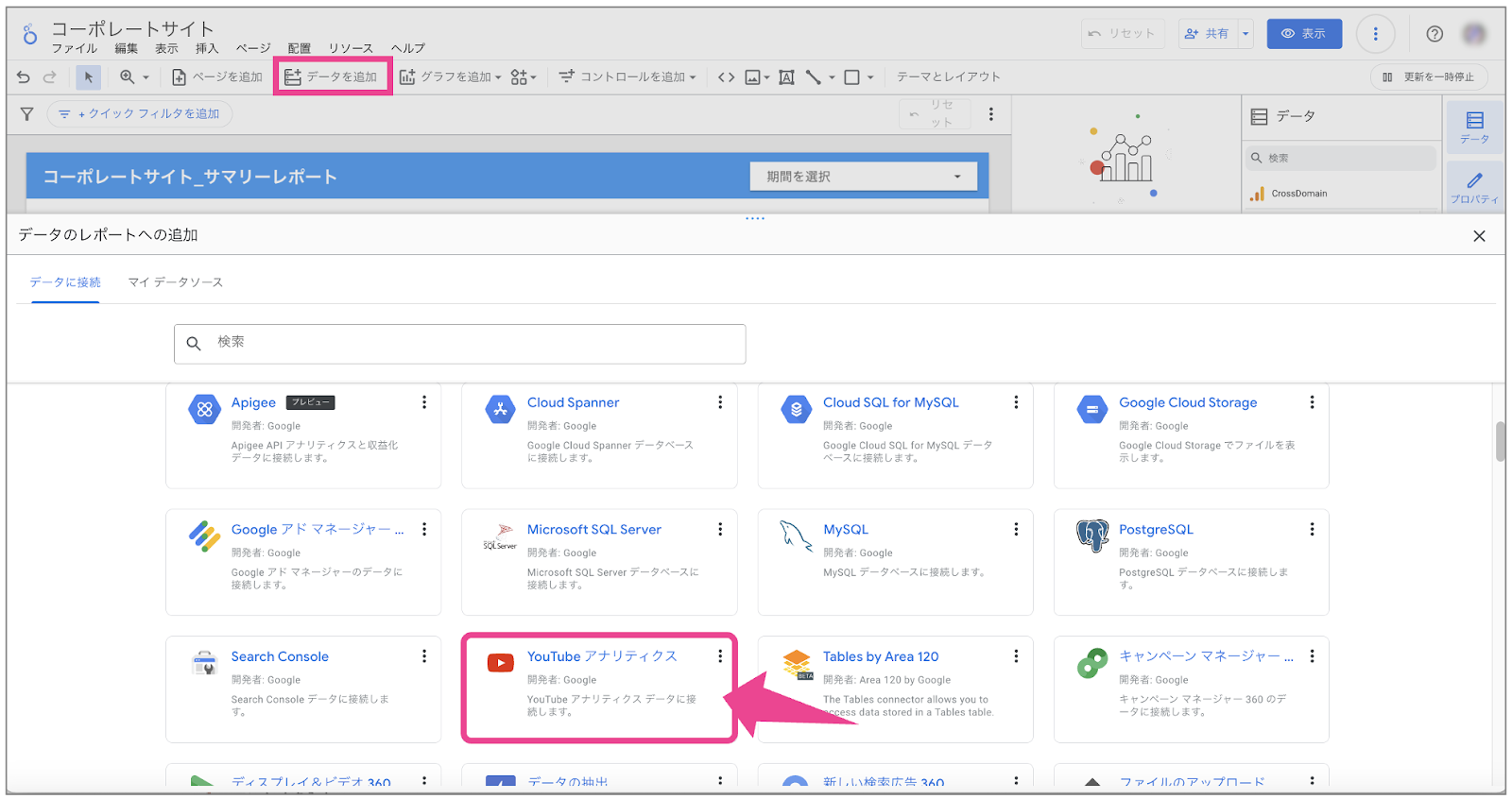Click the Looker Studio logo icon
Image resolution: width=1512 pixels, height=799 pixels.
[30, 35]
